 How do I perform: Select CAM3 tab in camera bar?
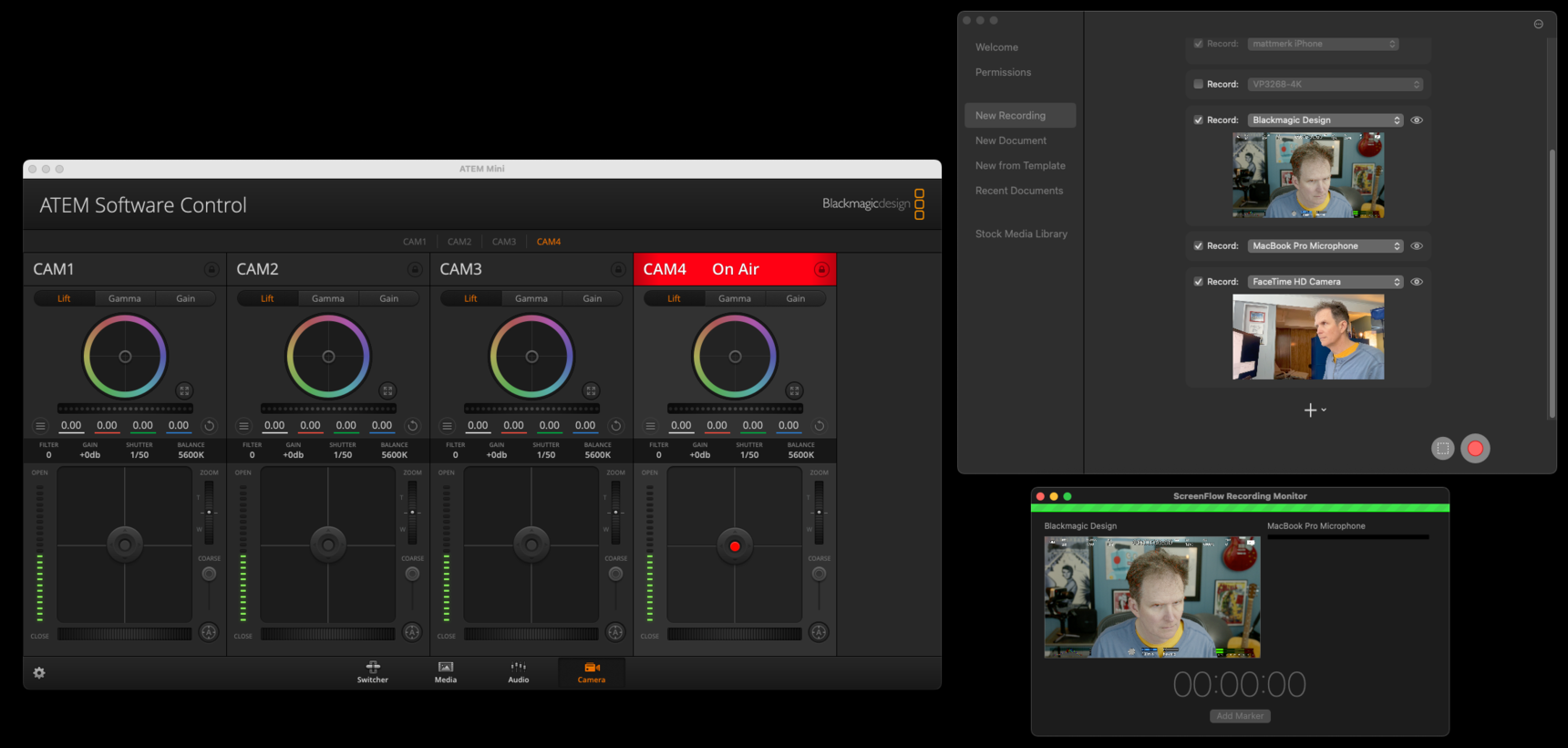pyautogui.click(x=504, y=242)
